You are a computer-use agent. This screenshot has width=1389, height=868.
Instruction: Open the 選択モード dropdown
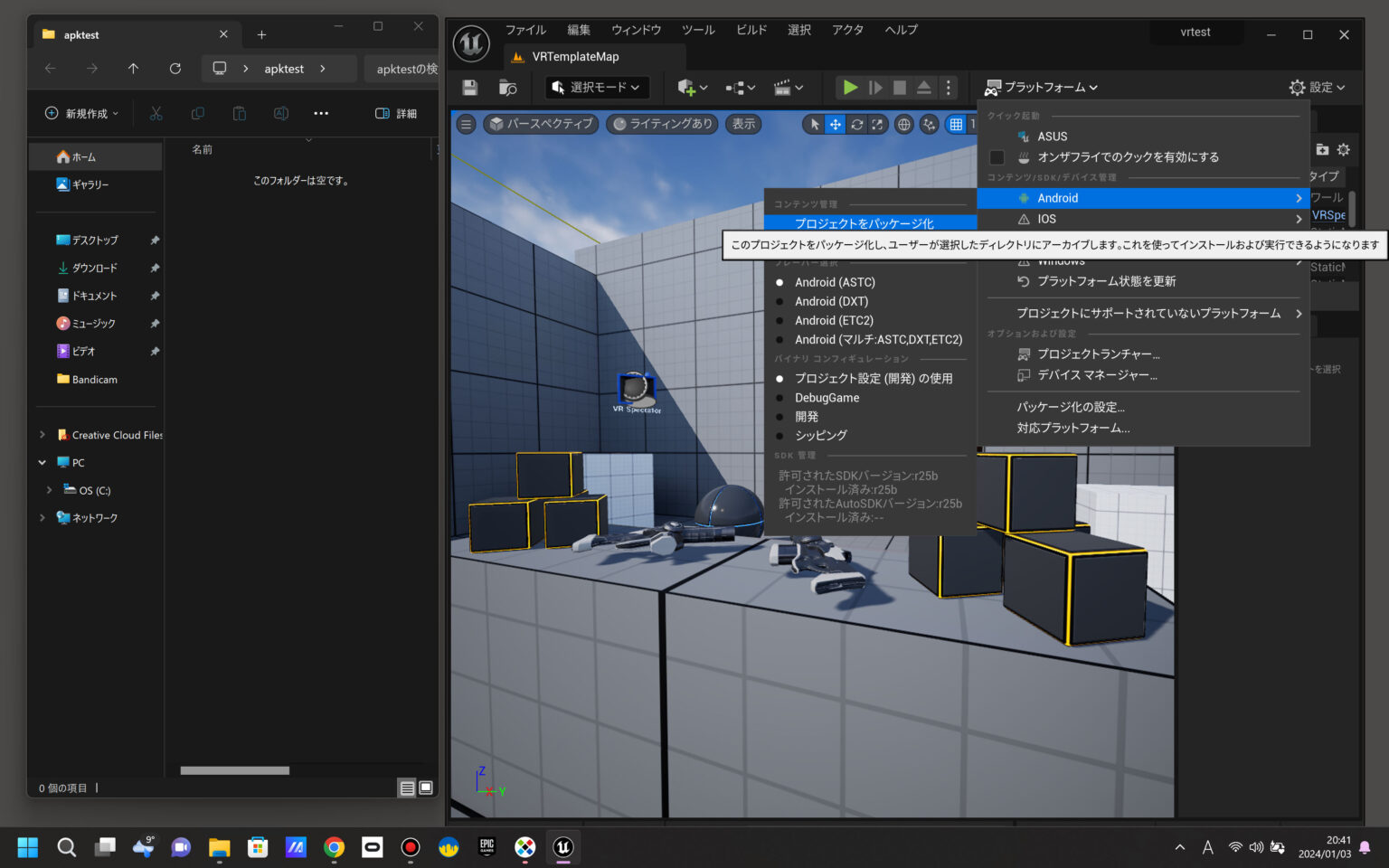pyautogui.click(x=596, y=87)
